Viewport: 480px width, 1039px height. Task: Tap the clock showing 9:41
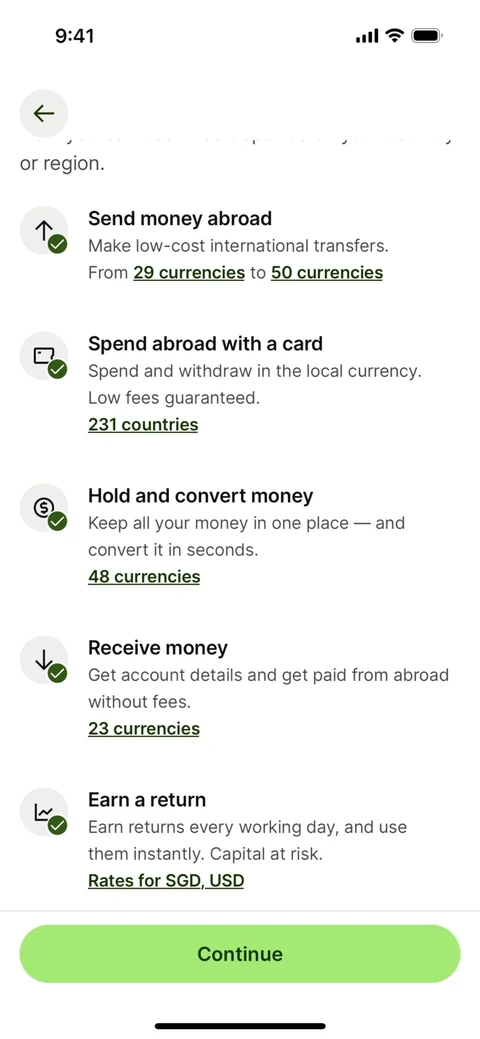click(74, 35)
